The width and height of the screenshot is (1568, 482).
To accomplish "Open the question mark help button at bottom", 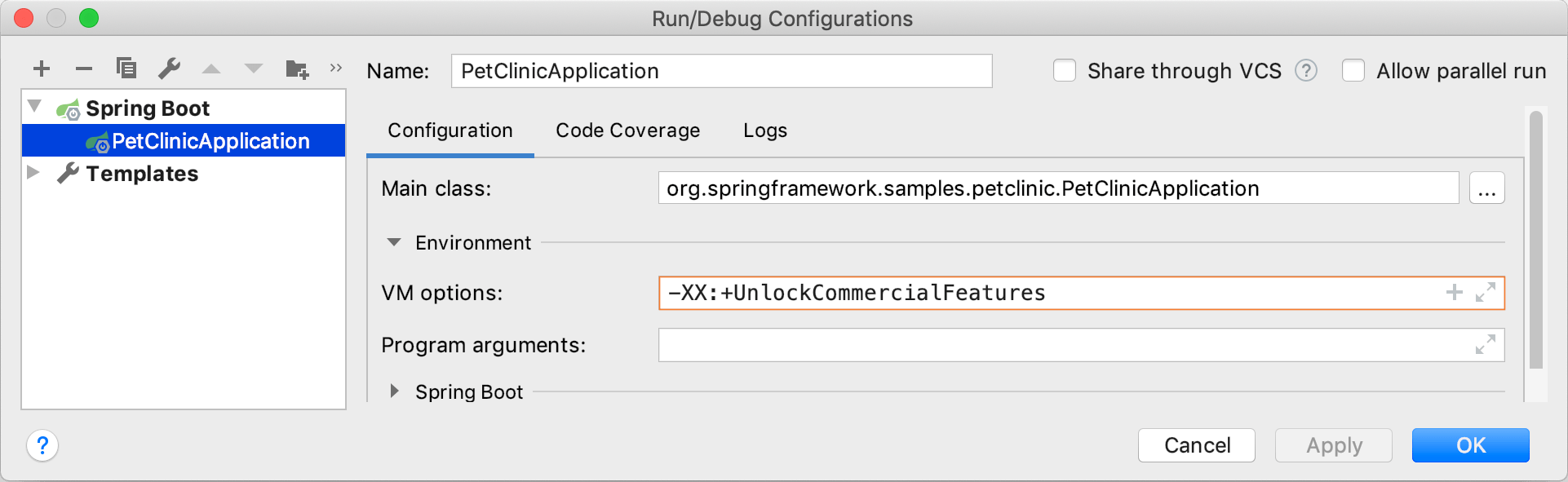I will tap(42, 445).
